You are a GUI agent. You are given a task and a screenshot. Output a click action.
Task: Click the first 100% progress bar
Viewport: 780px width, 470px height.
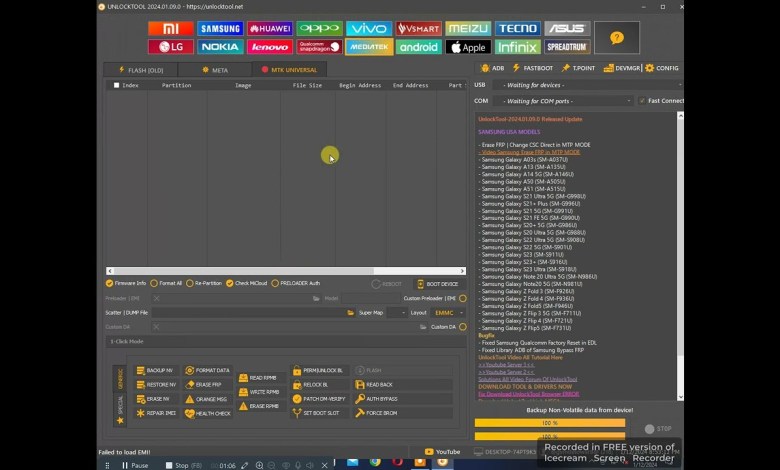(550, 423)
